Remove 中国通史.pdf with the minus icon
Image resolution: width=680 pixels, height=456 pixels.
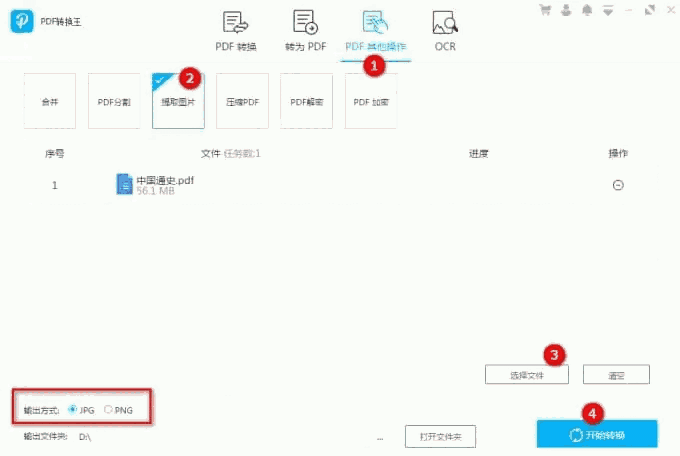[618, 185]
